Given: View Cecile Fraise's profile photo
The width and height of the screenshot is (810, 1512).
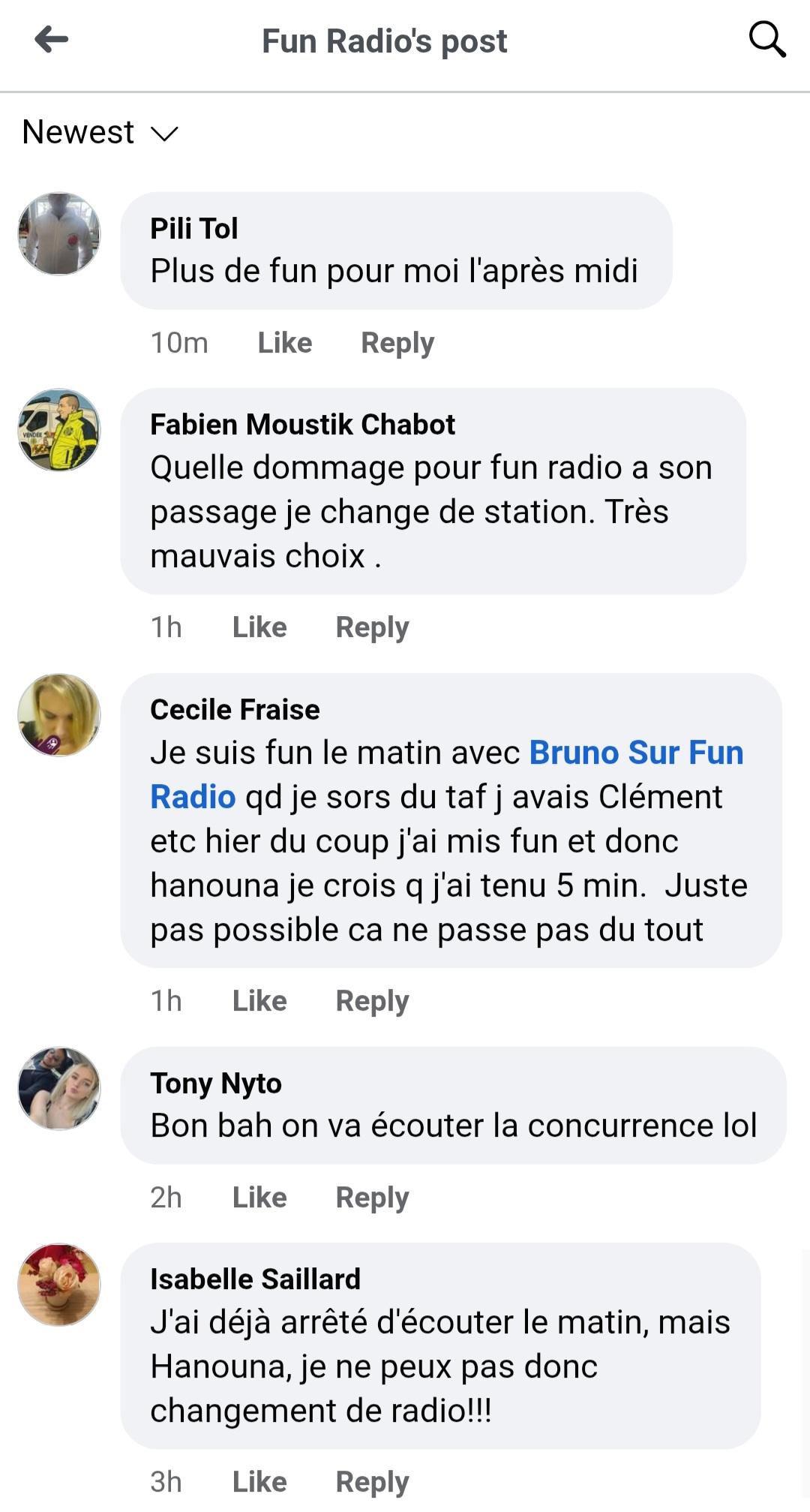Looking at the screenshot, I should (x=59, y=714).
